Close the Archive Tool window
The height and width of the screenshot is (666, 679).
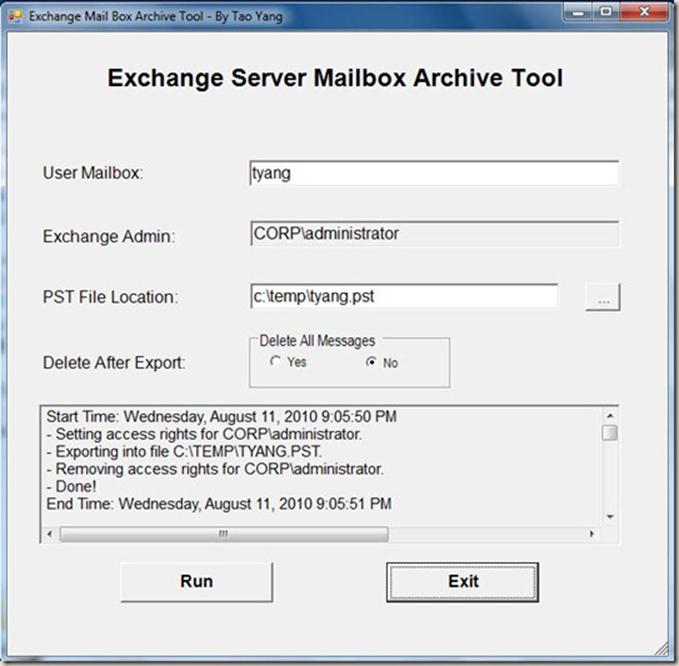click(644, 12)
